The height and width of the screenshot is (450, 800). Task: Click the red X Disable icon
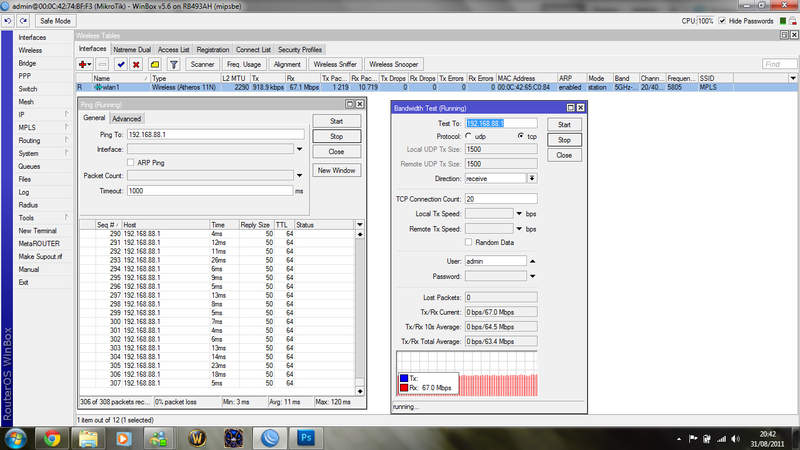click(x=135, y=64)
